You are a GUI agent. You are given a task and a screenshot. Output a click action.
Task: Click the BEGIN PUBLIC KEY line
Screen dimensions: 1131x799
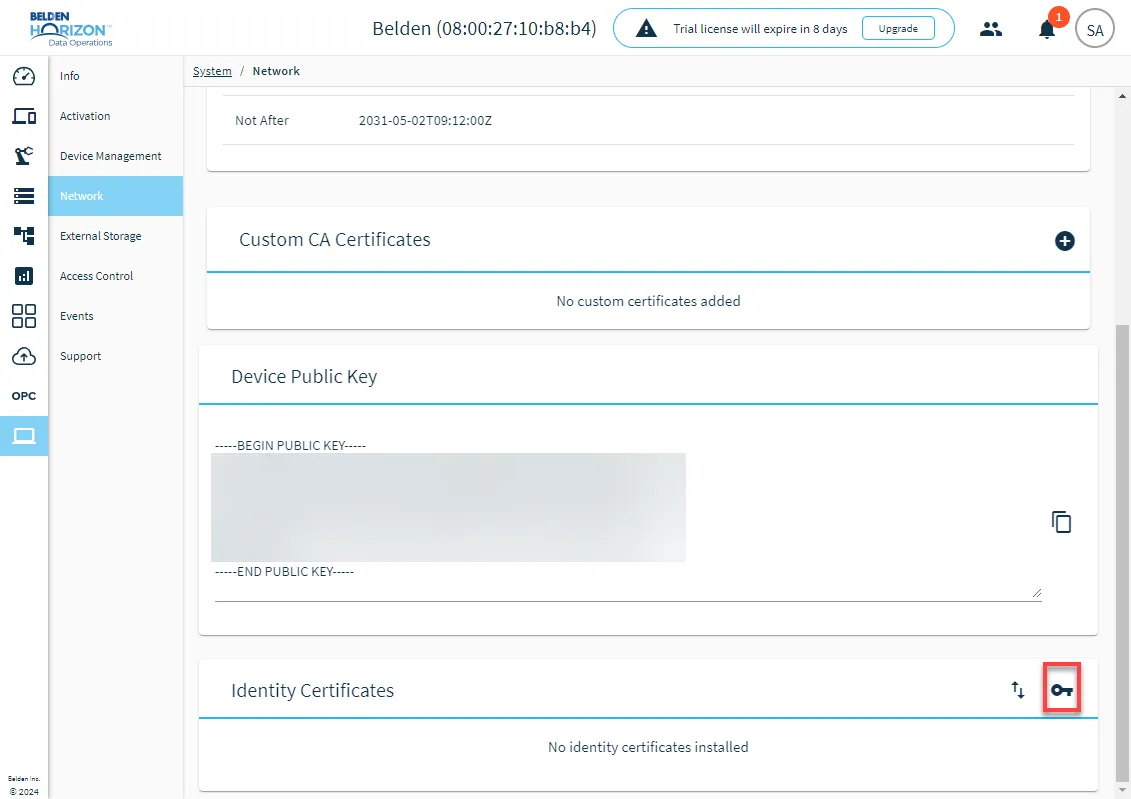[290, 446]
